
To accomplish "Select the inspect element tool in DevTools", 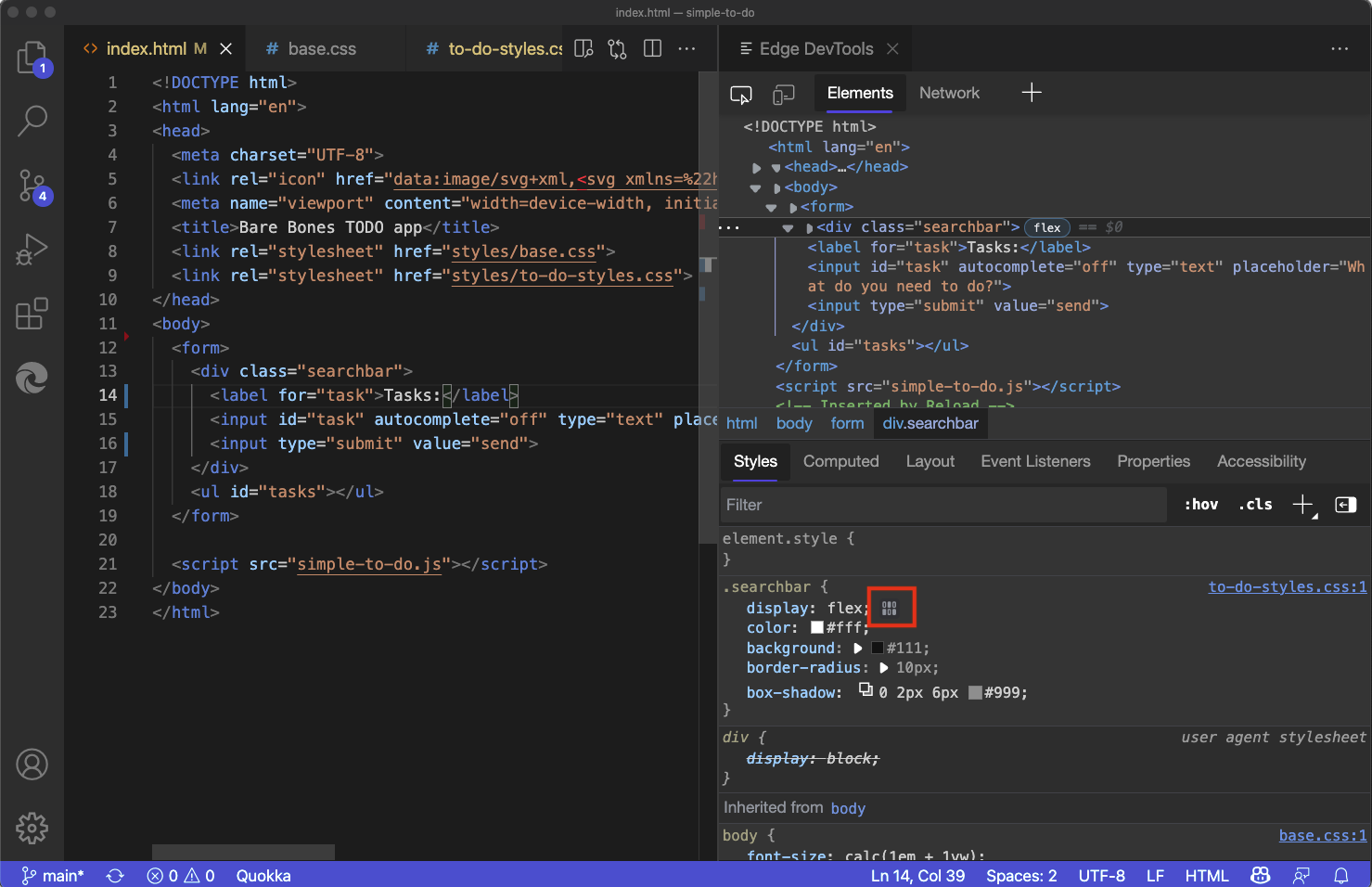I will (x=740, y=93).
